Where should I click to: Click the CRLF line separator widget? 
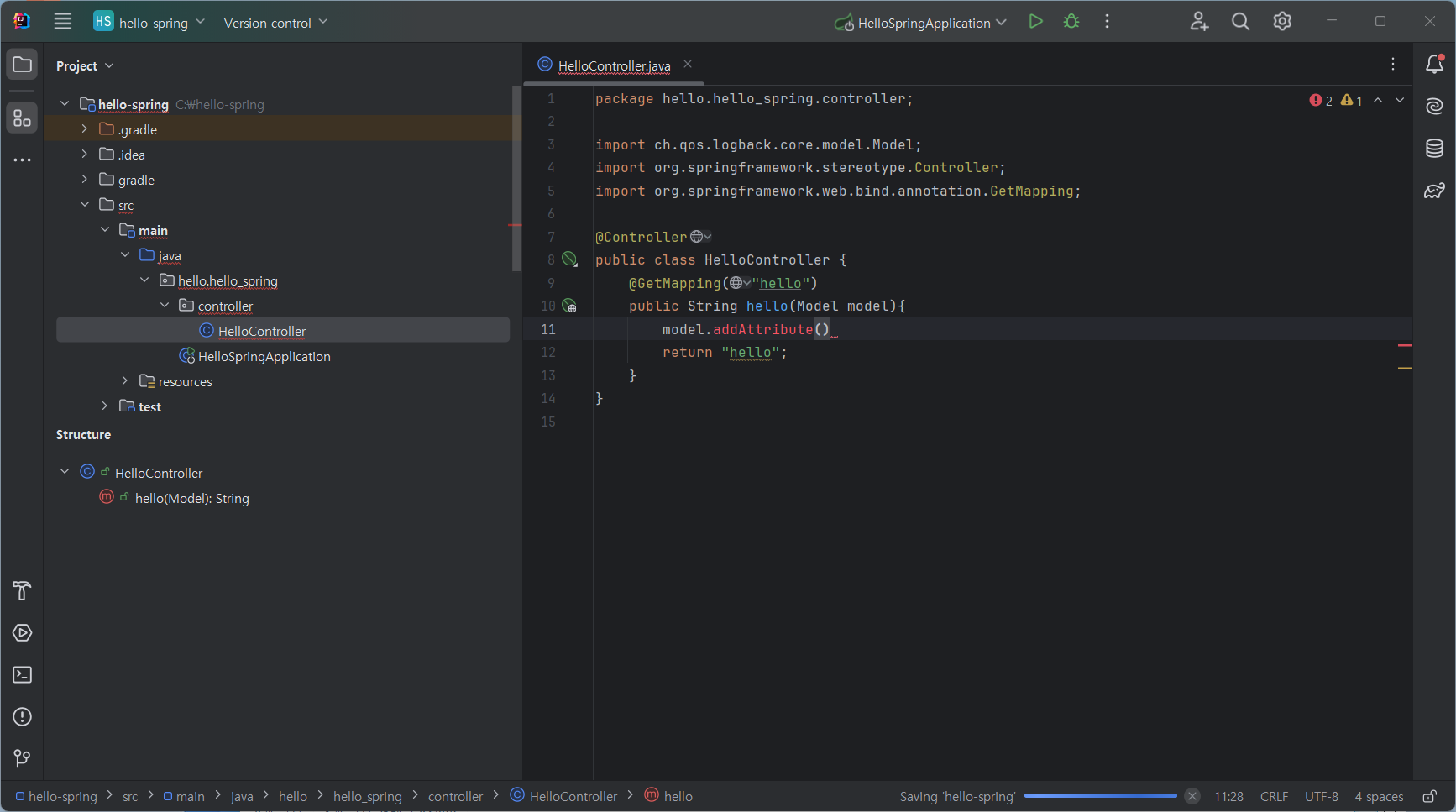[x=1274, y=796]
